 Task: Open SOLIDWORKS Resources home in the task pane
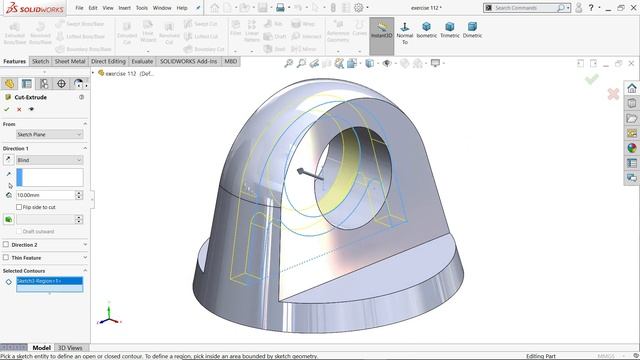coord(632,88)
